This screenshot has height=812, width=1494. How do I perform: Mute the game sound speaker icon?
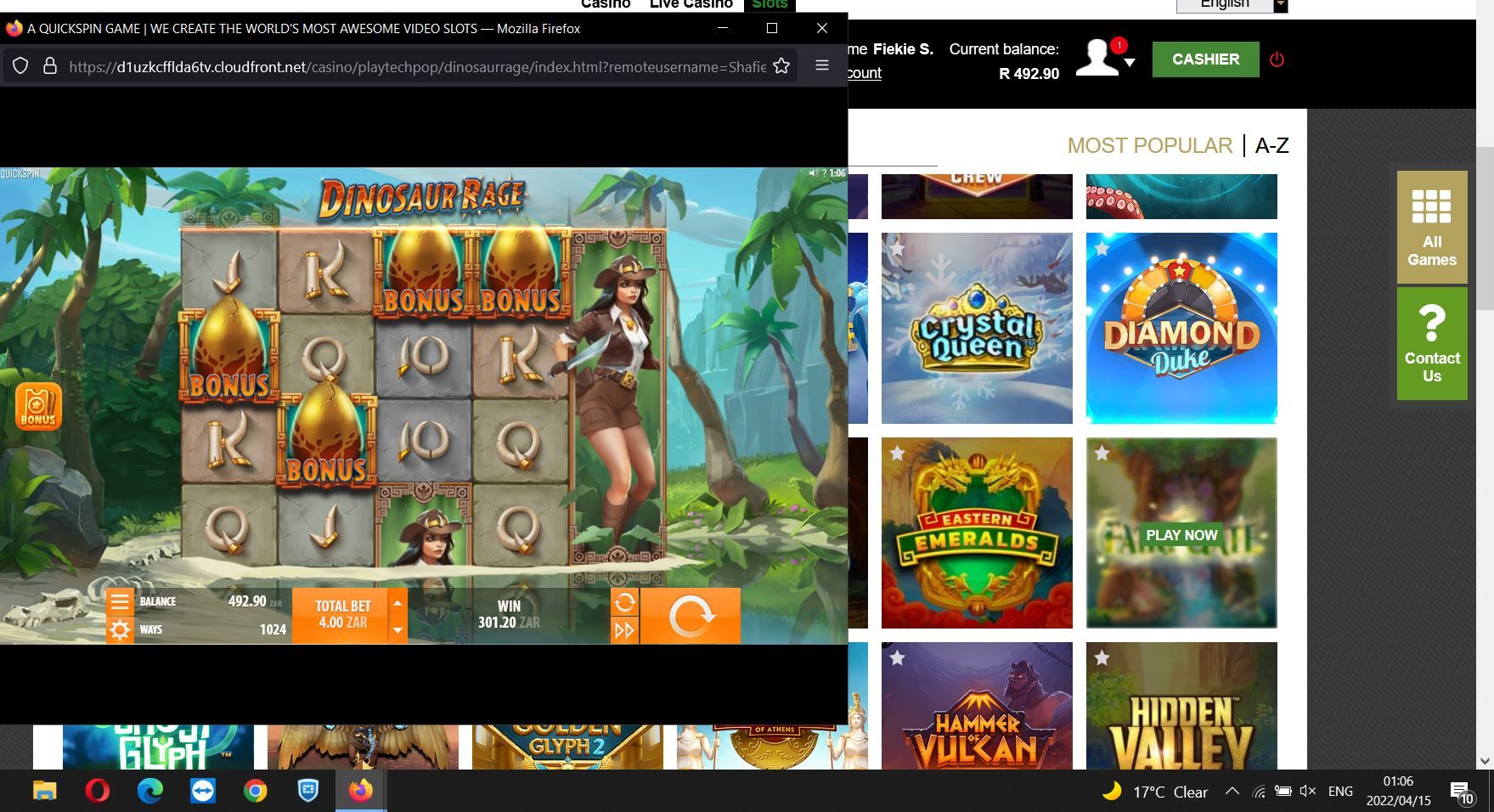813,173
